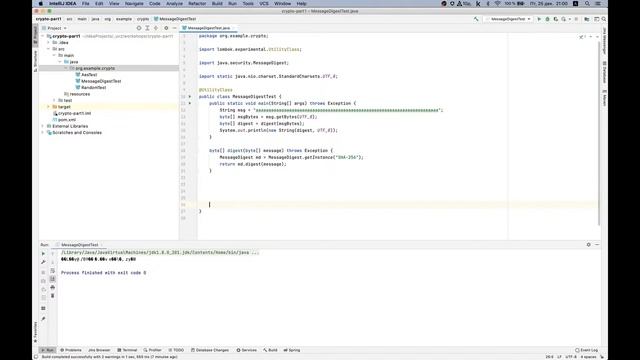Open the Problems tool window tab
The width and height of the screenshot is (640, 360).
71,350
